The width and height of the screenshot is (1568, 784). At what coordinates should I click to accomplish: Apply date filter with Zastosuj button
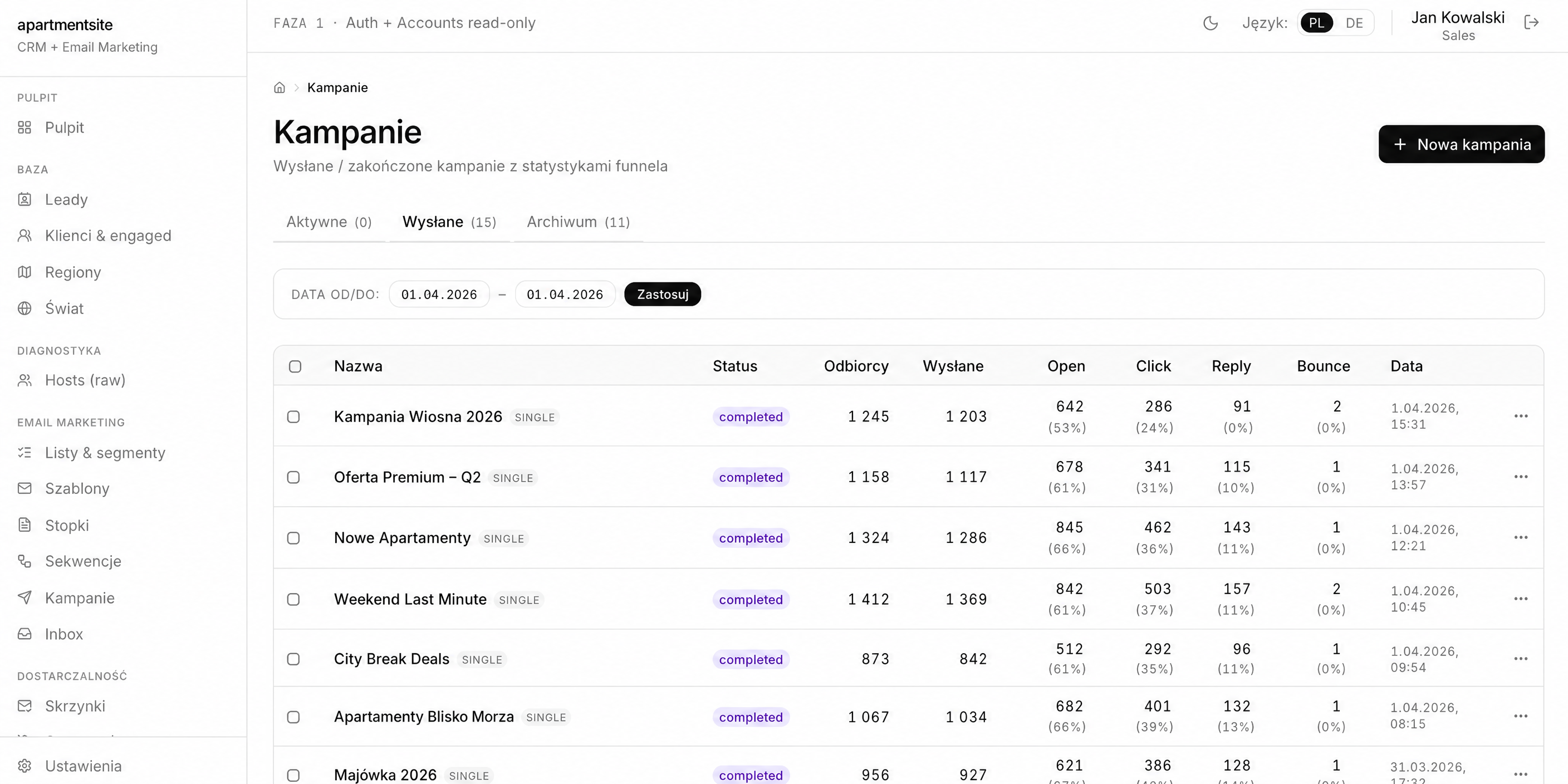tap(663, 295)
